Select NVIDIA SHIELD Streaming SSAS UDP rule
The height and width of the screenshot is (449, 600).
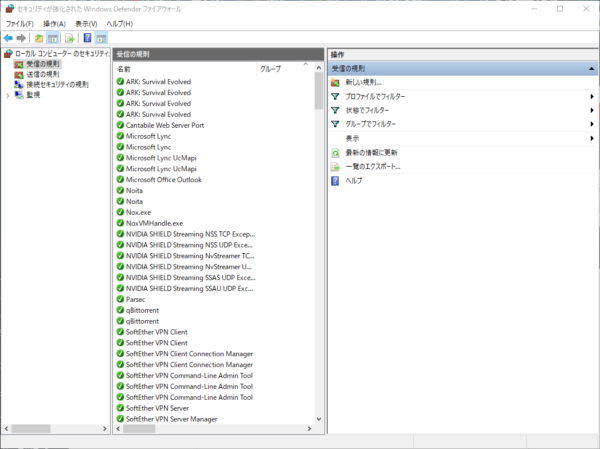[x=191, y=278]
